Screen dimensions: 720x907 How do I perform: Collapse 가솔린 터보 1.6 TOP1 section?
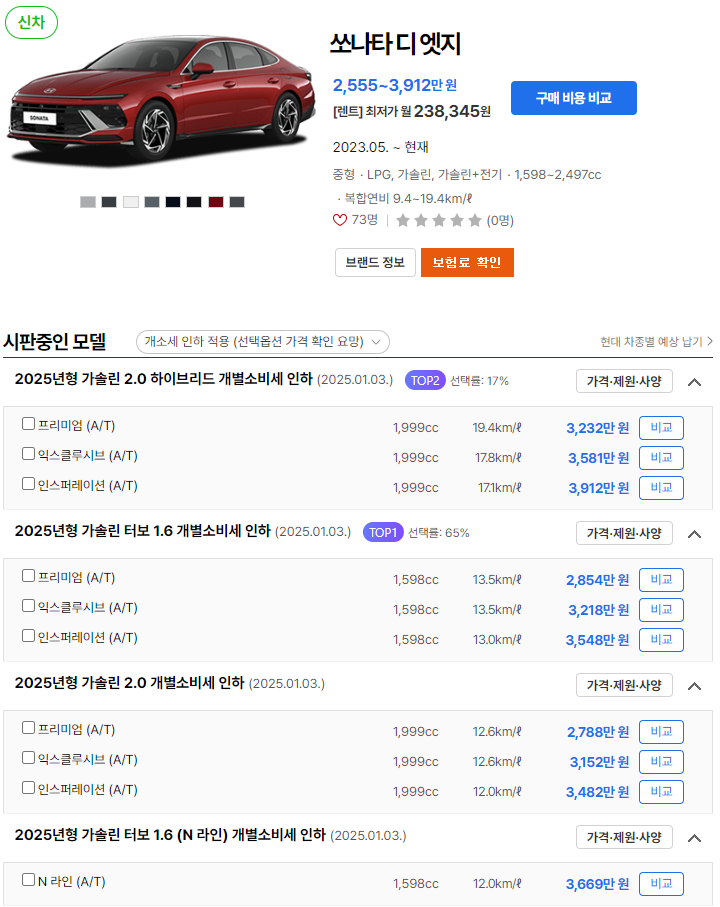pos(695,534)
